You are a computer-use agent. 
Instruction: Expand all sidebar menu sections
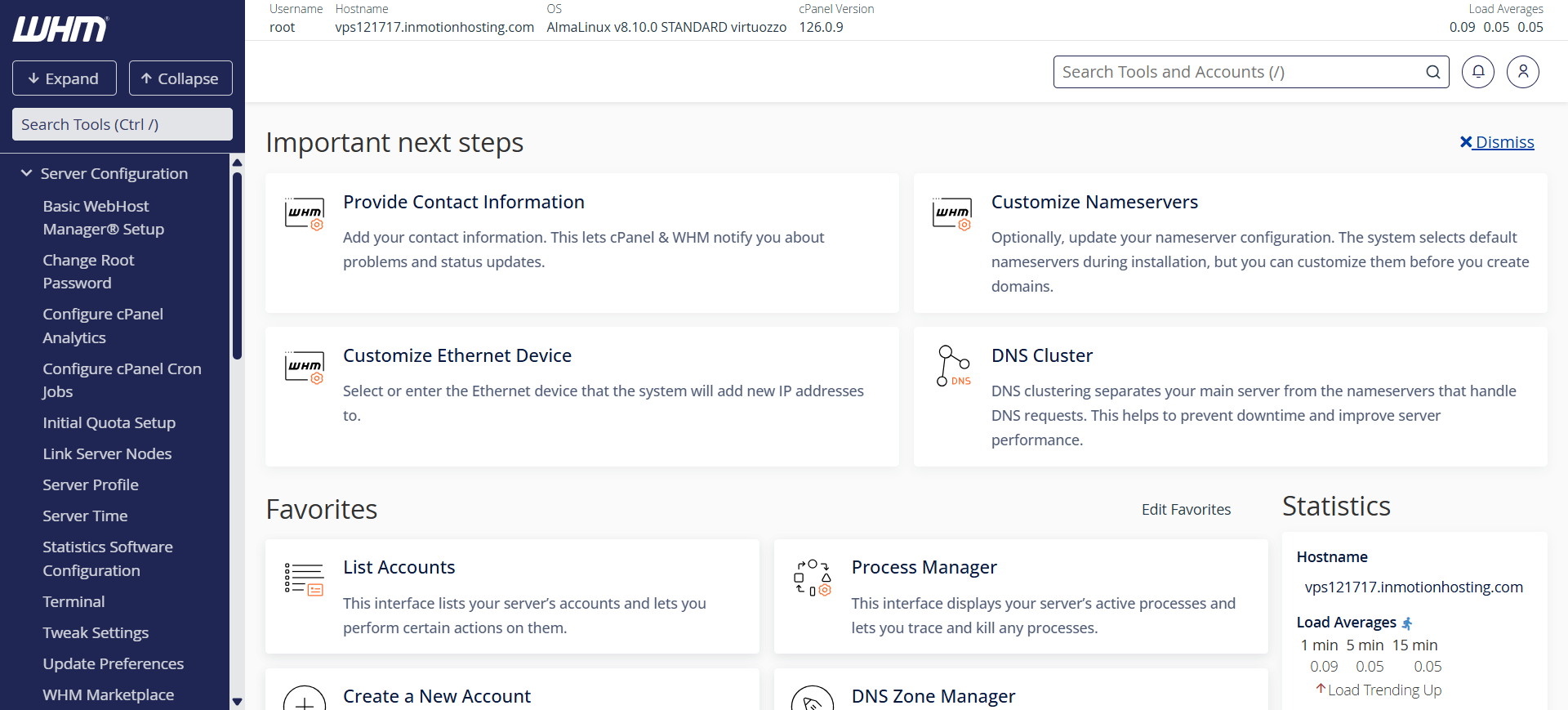(x=65, y=78)
